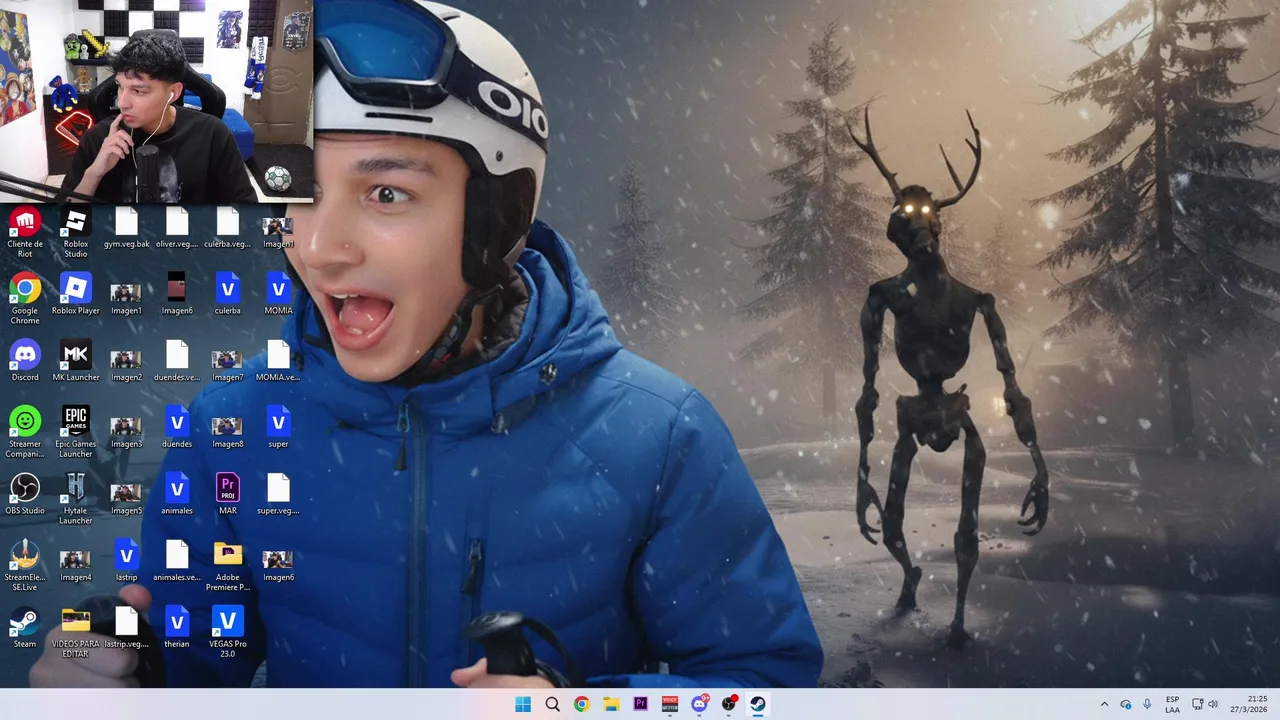Launch the VEGAS Pro 23.0 shortcut
This screenshot has width=1280, height=720.
click(x=228, y=632)
